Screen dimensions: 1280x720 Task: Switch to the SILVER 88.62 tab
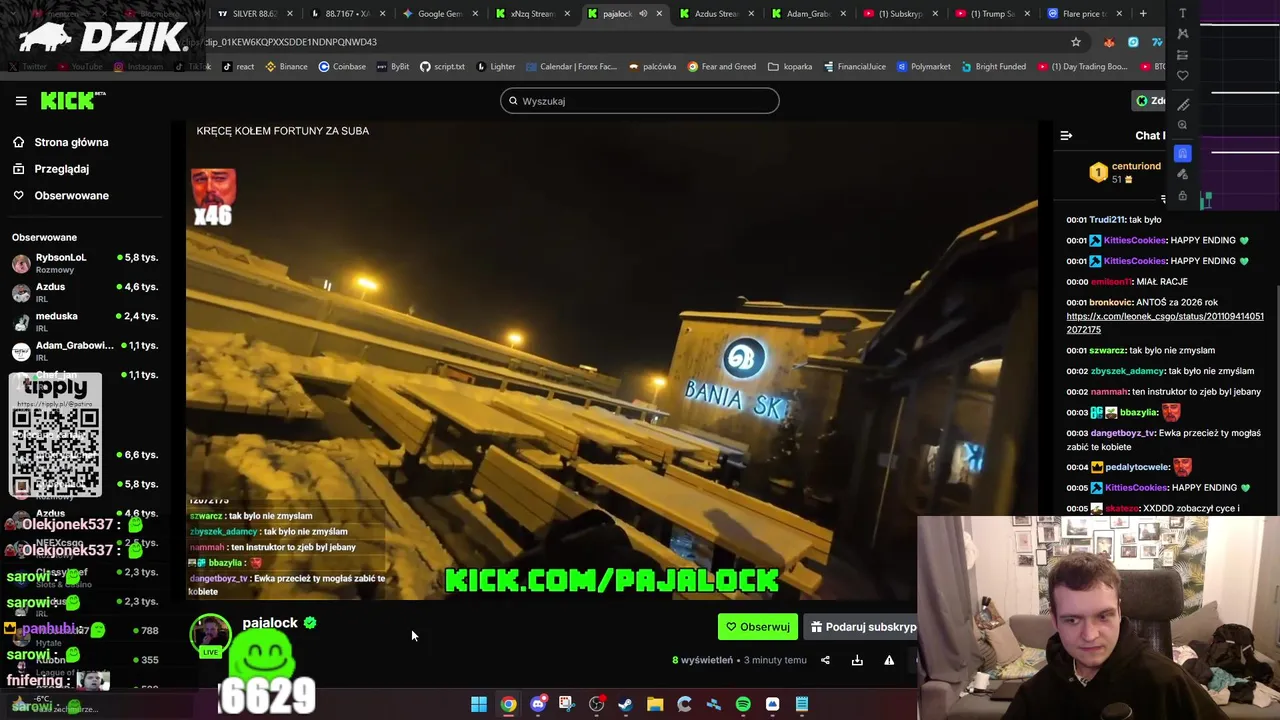pyautogui.click(x=254, y=14)
